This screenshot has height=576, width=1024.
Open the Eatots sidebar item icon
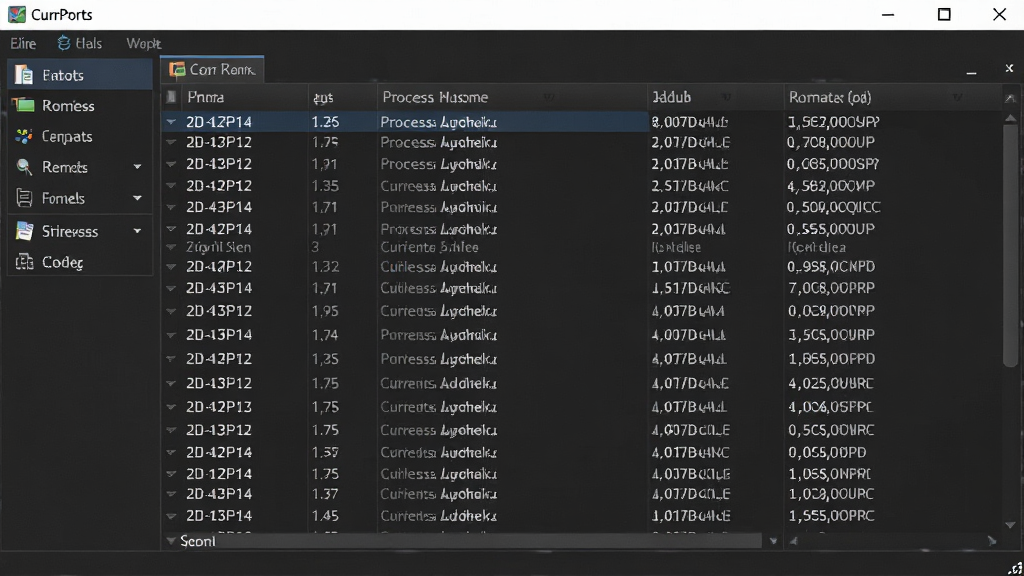(x=24, y=75)
